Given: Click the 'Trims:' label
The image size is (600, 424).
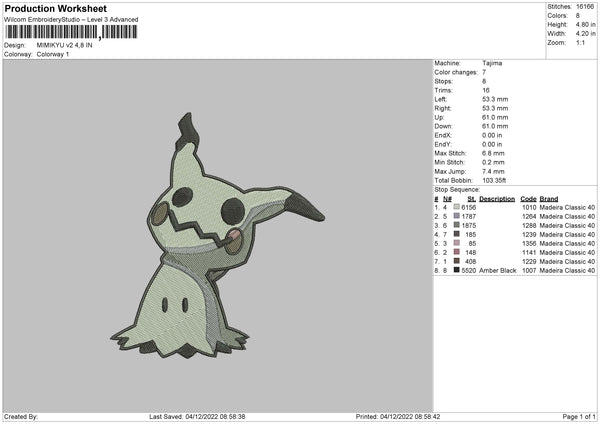Looking at the screenshot, I should (443, 90).
